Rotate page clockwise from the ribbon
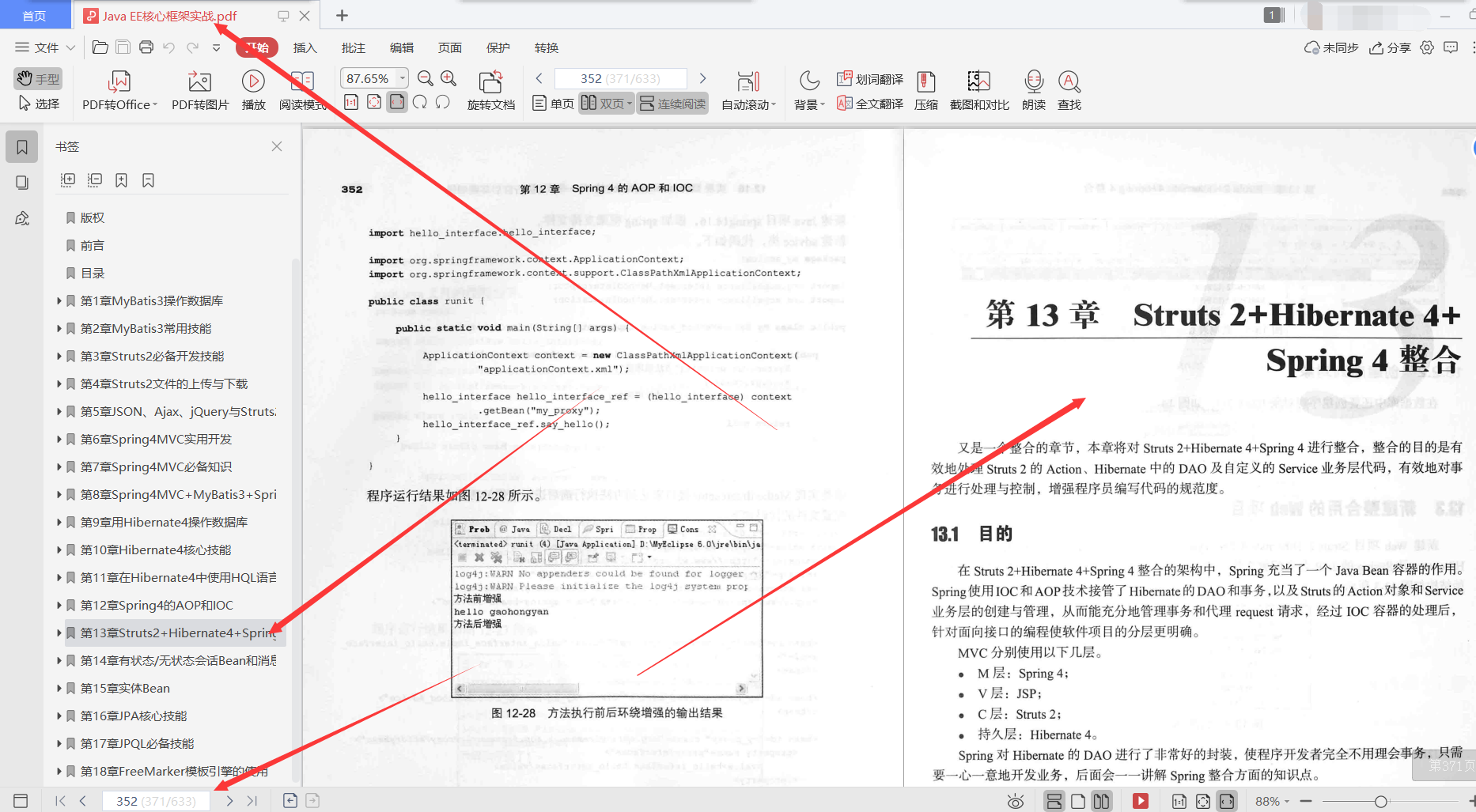Viewport: 1476px width, 812px height. click(x=420, y=102)
